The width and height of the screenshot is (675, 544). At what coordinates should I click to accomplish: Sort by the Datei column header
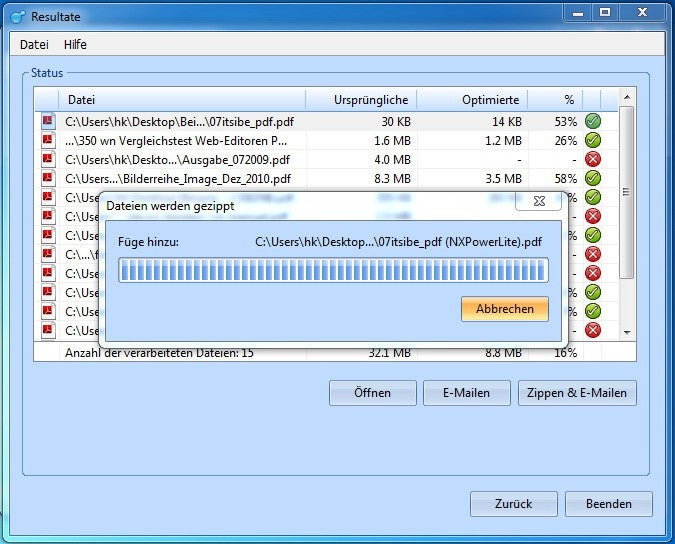[x=182, y=100]
